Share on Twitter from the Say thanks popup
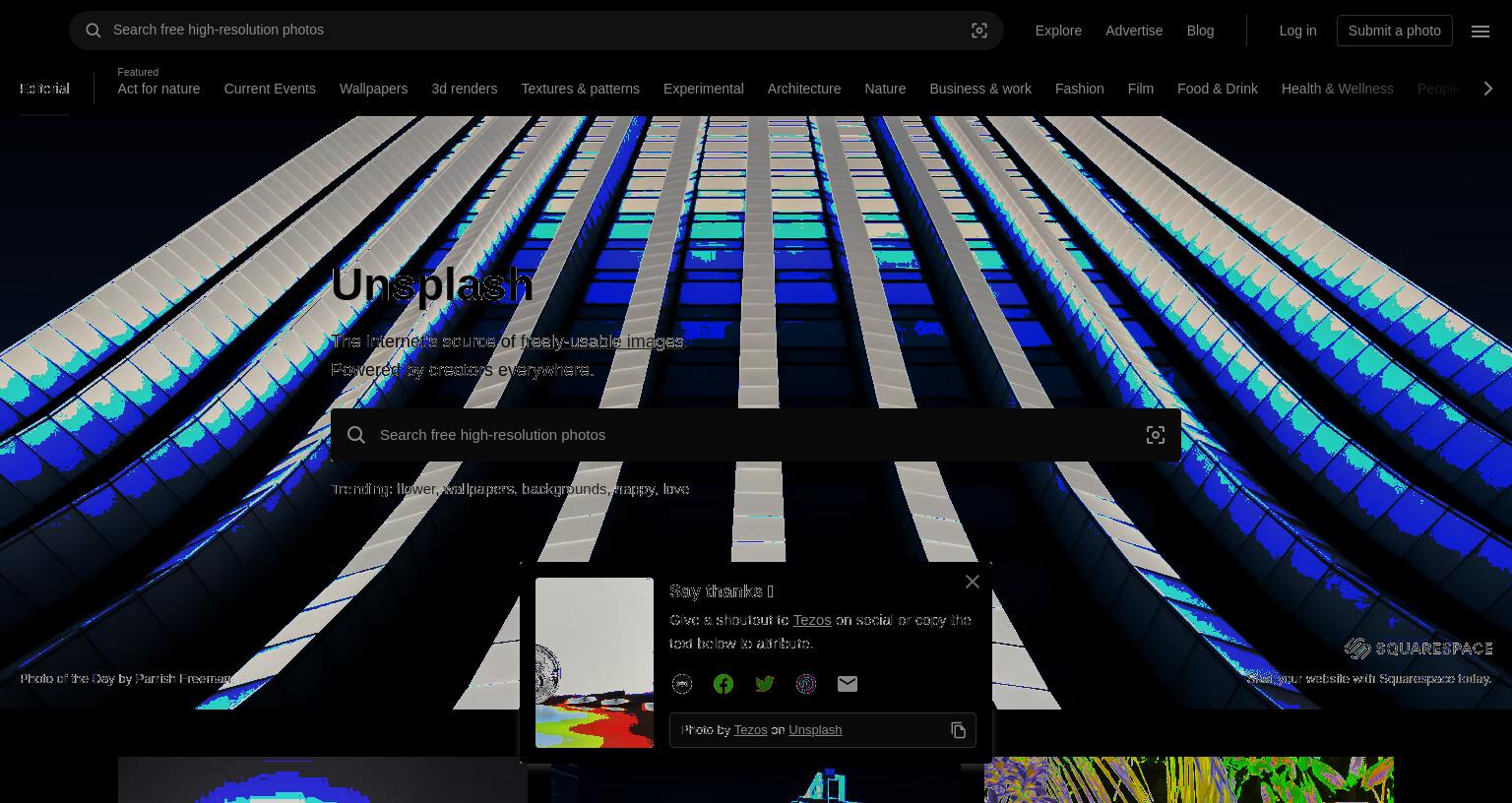Screen dimensions: 1512x803 point(765,684)
